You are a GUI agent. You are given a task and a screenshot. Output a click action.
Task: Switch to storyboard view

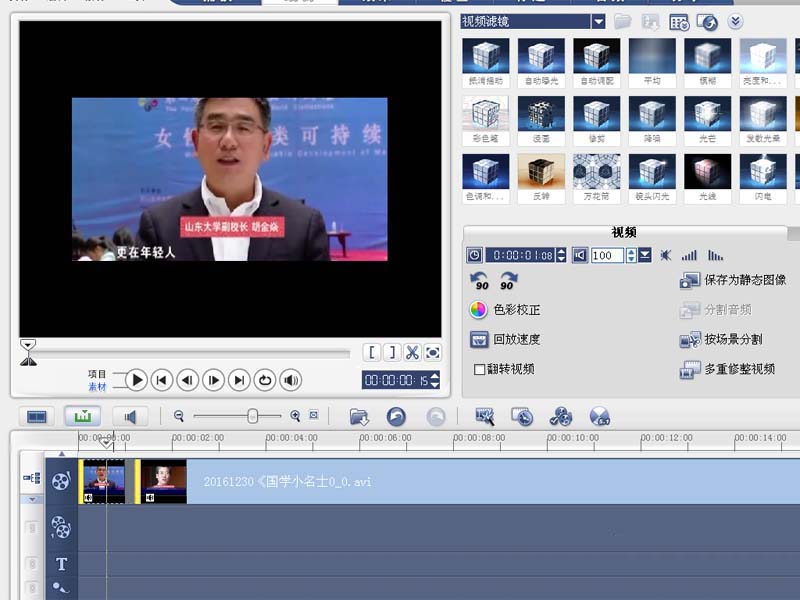pos(37,417)
